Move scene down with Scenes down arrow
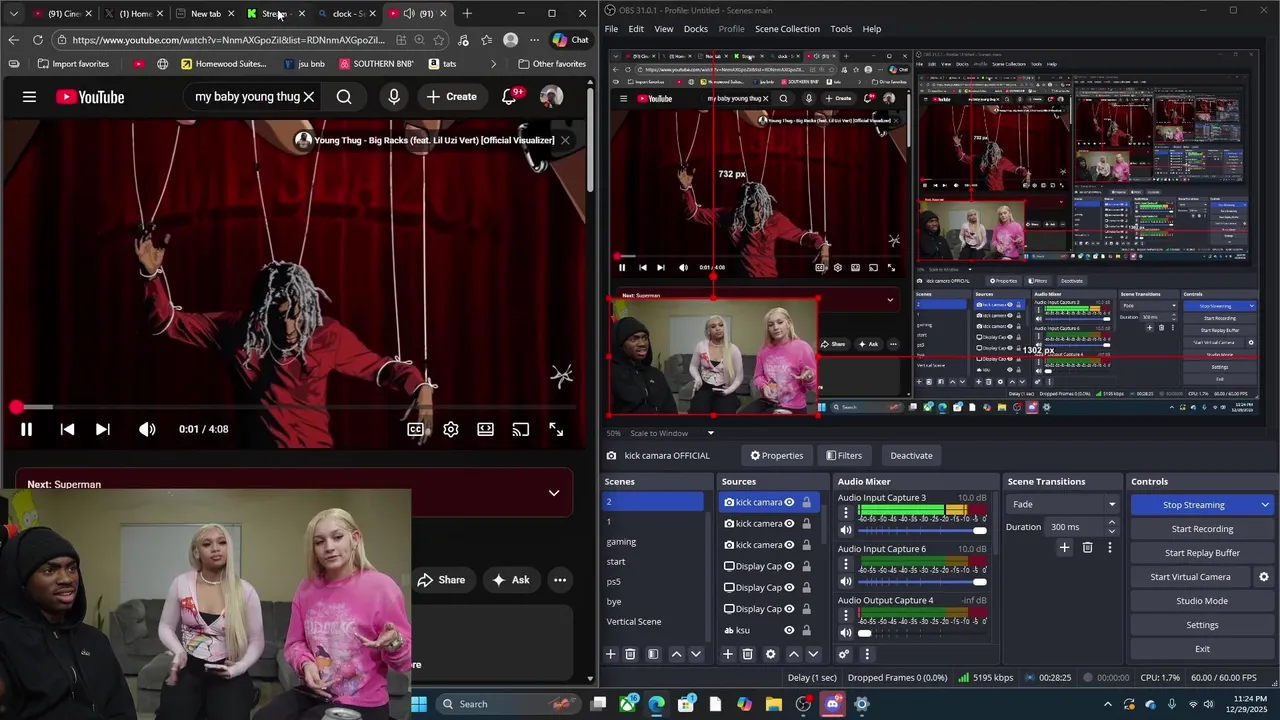 point(696,654)
